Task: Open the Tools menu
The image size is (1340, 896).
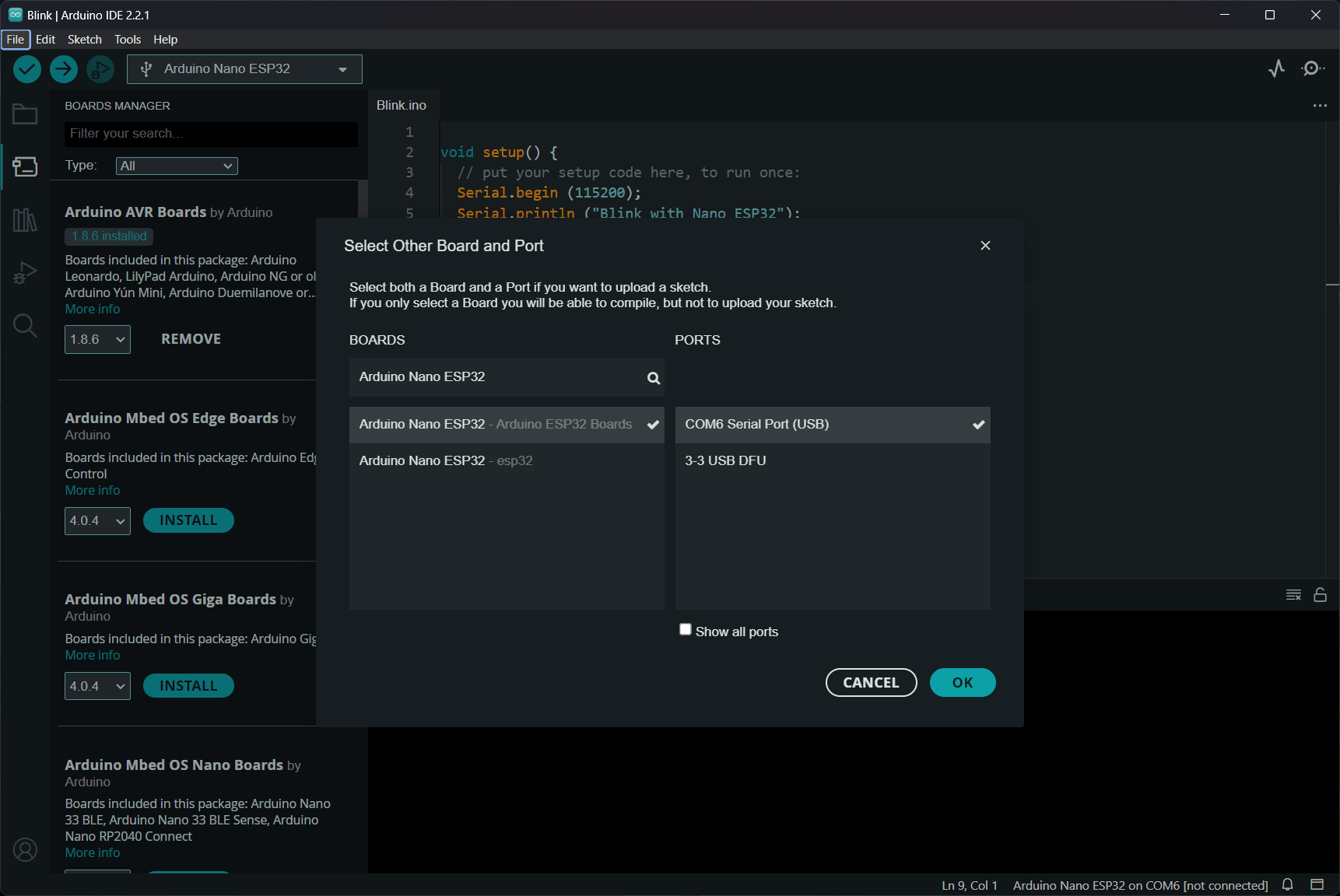Action: click(x=128, y=40)
